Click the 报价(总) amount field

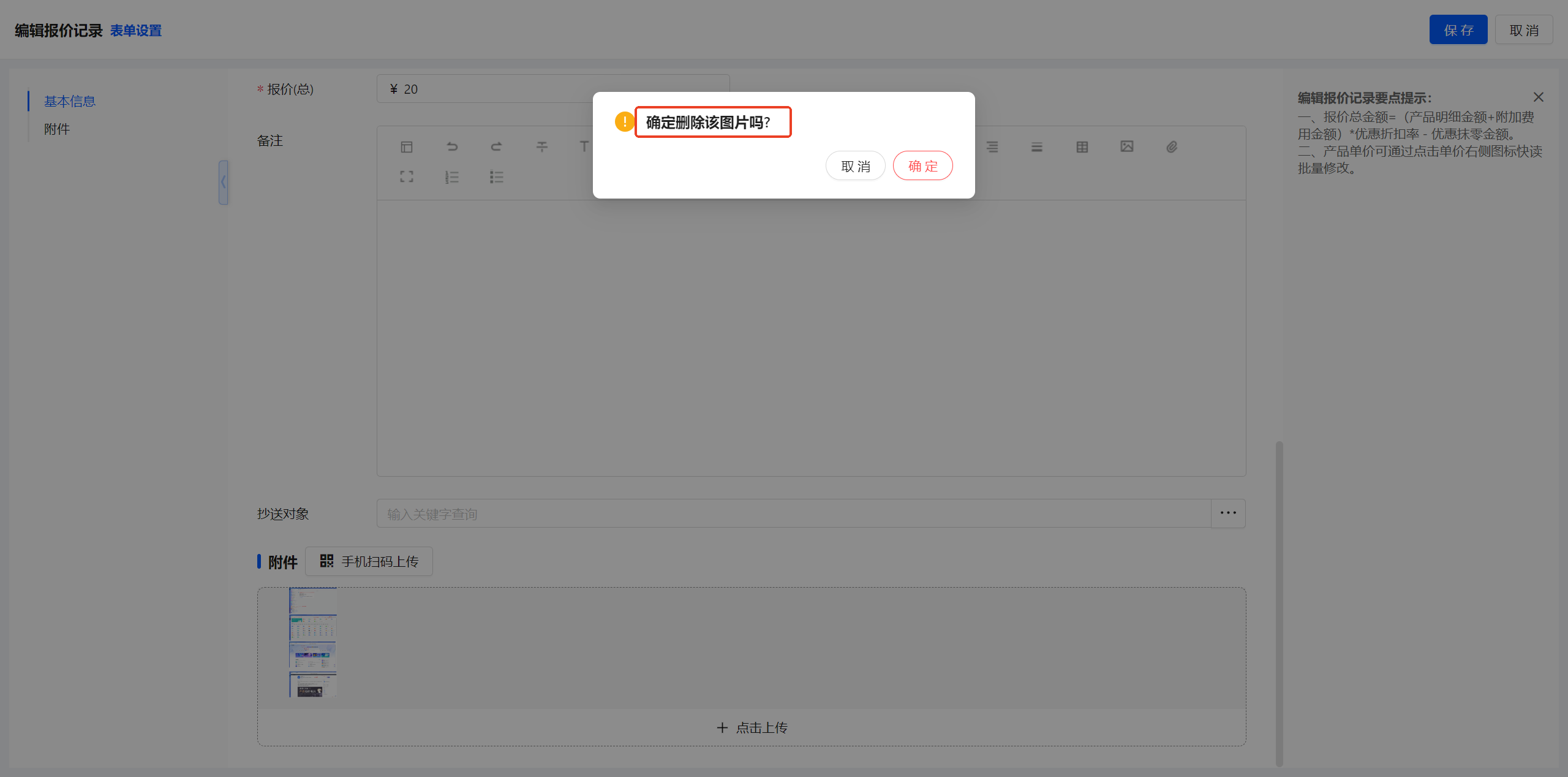click(553, 89)
